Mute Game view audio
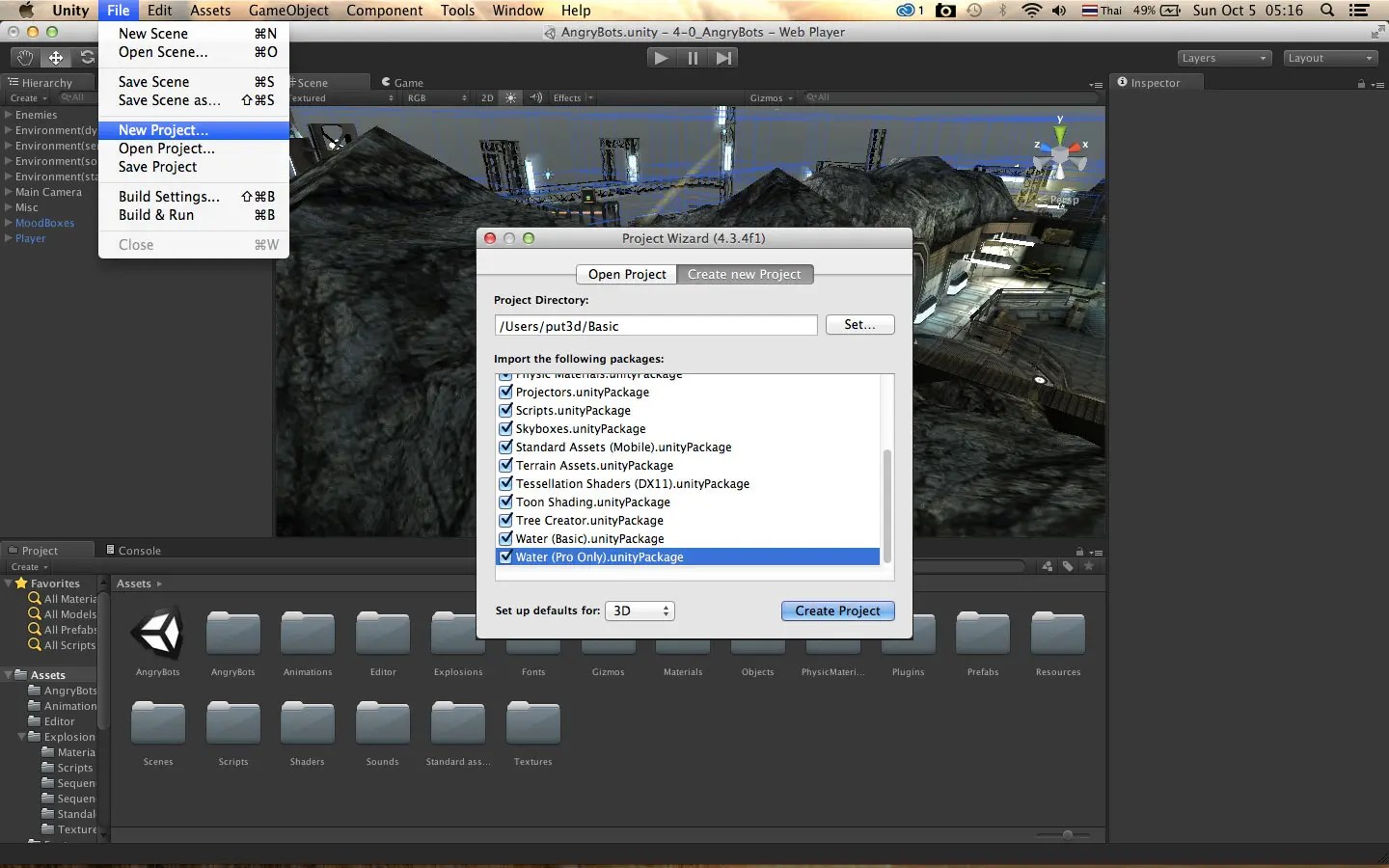 pyautogui.click(x=536, y=97)
